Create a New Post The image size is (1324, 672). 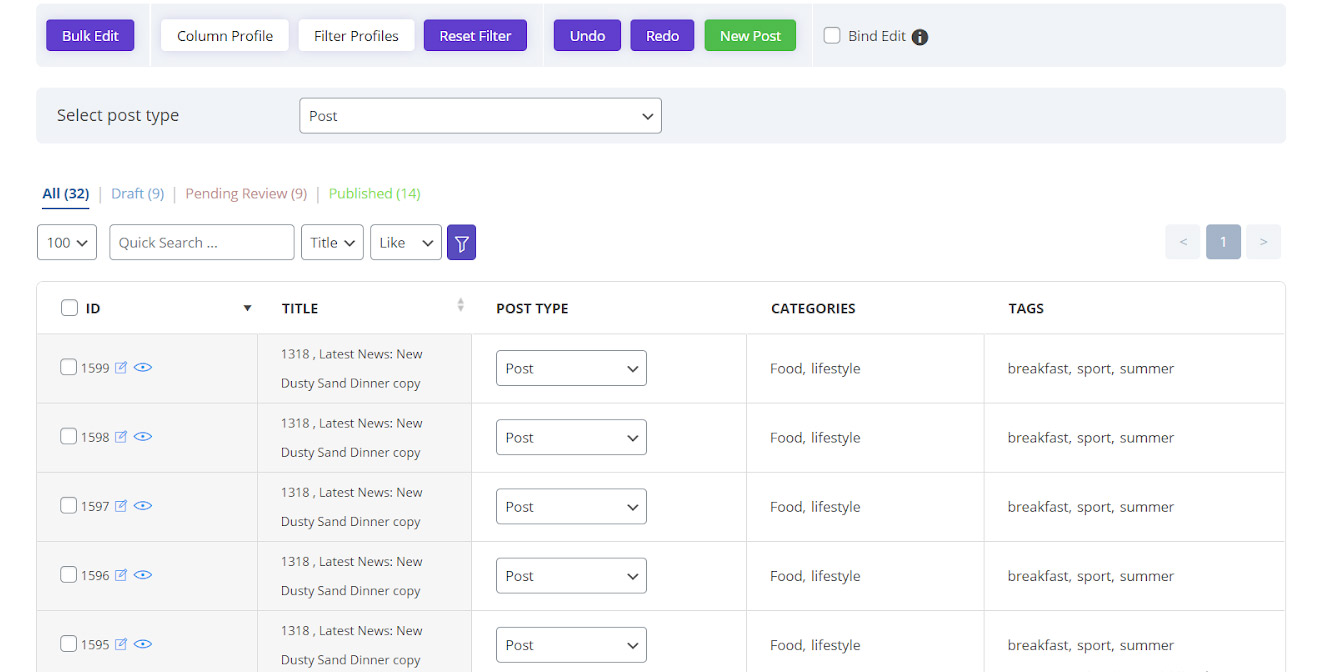click(x=750, y=36)
